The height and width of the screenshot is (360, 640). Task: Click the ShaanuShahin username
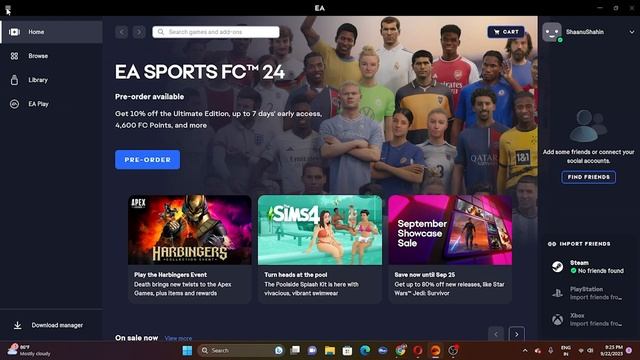[x=585, y=32]
